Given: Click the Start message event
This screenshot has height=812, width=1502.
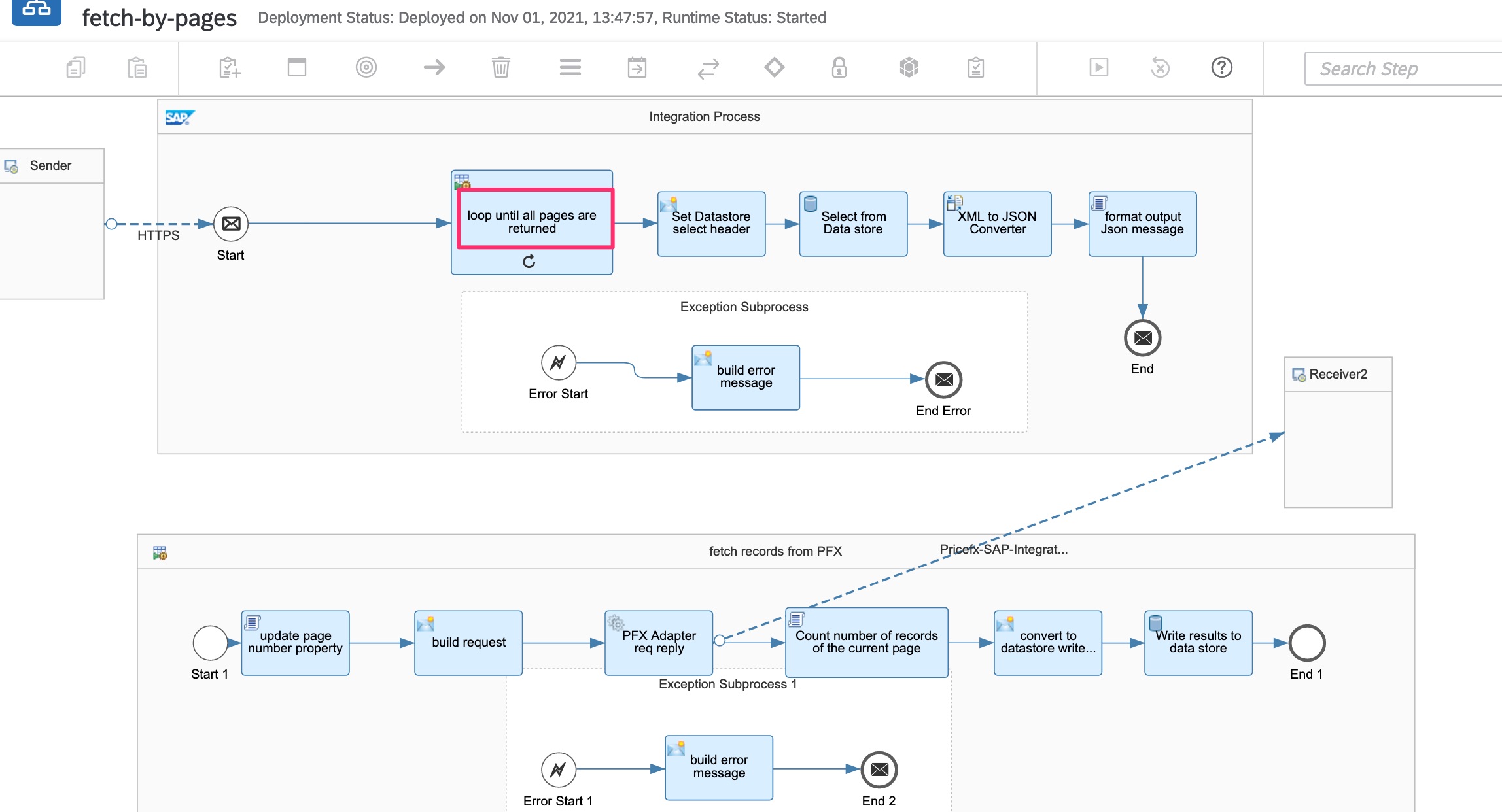Looking at the screenshot, I should pyautogui.click(x=231, y=224).
